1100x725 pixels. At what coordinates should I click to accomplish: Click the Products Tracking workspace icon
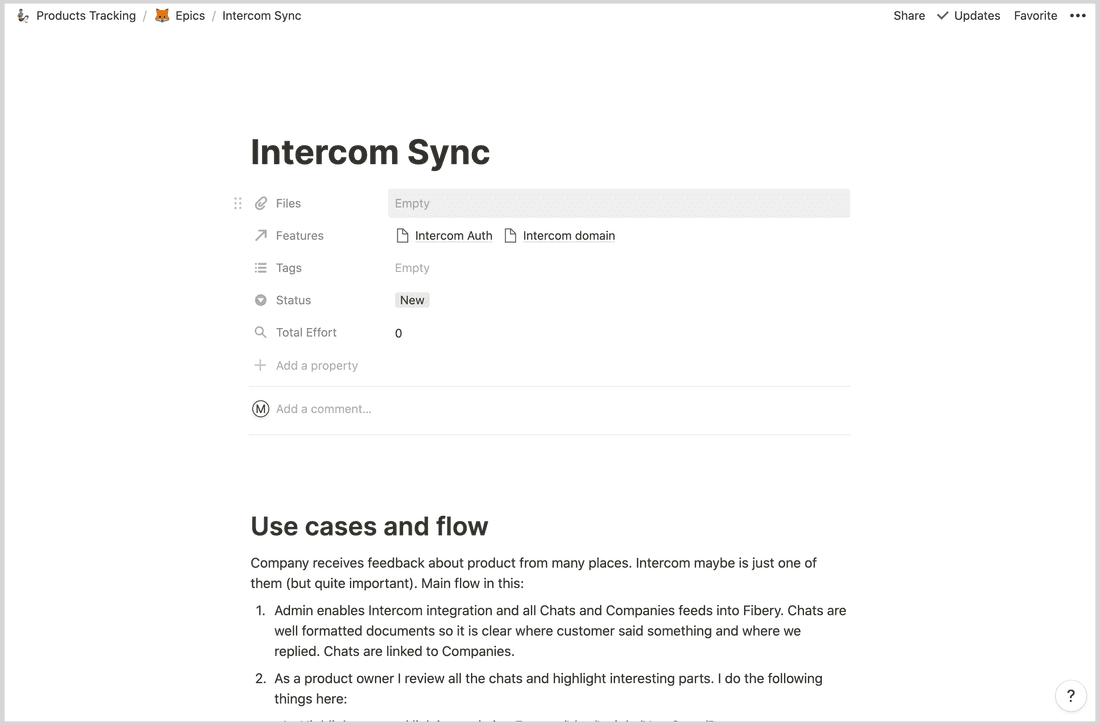(x=22, y=15)
